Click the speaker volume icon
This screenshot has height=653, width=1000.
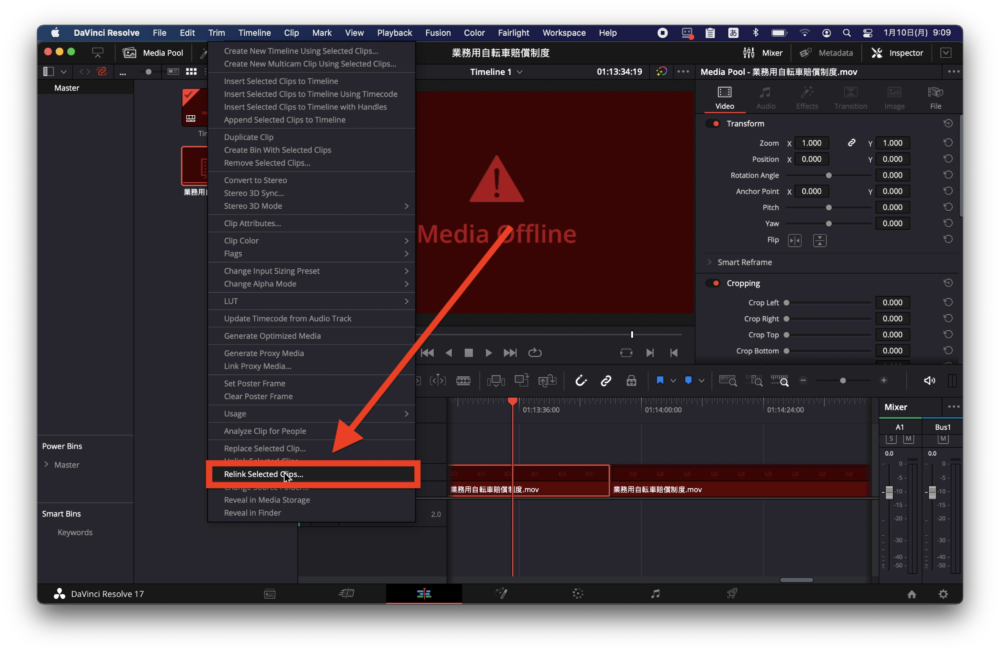tap(929, 381)
